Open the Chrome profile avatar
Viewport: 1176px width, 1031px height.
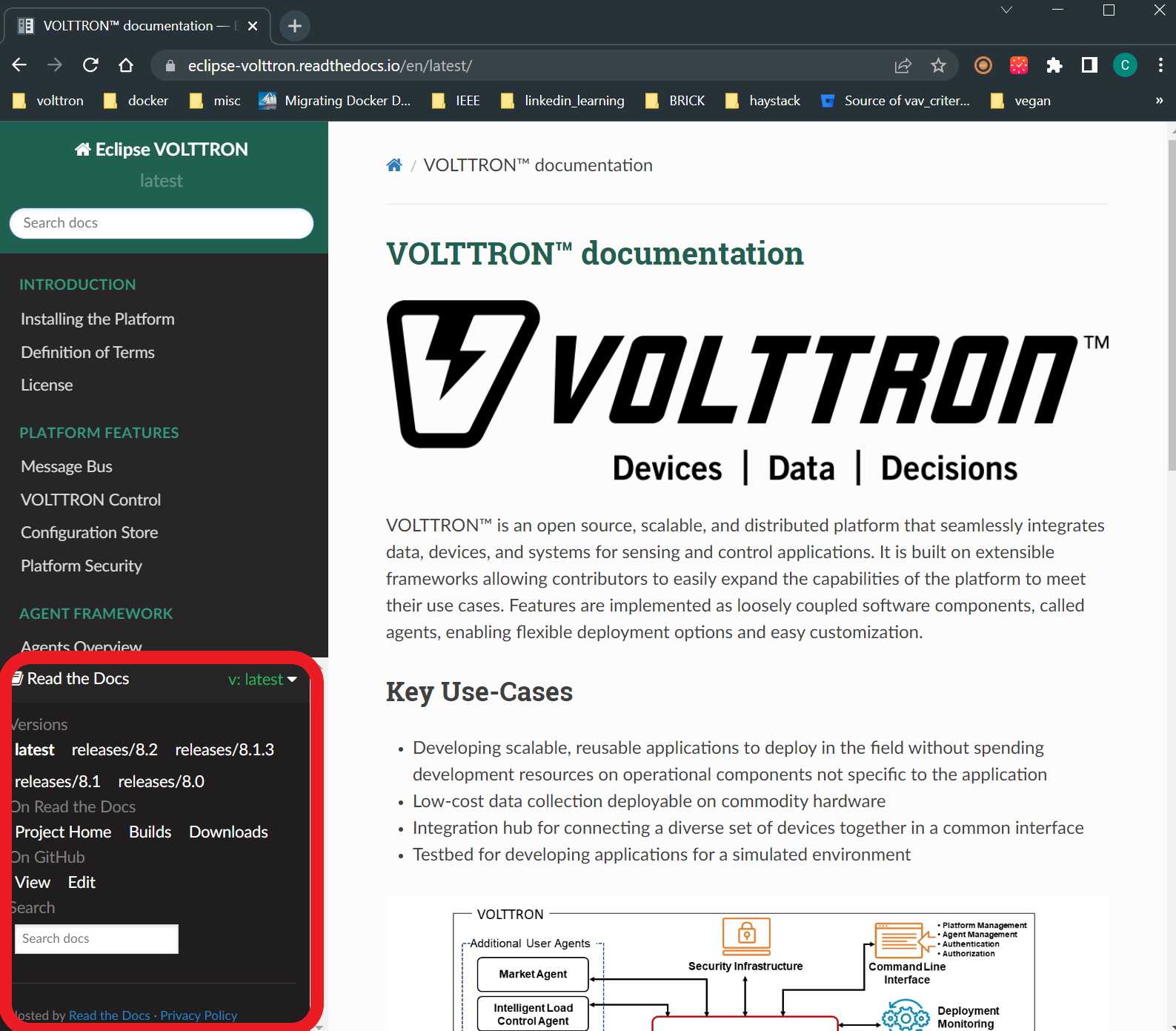point(1125,65)
